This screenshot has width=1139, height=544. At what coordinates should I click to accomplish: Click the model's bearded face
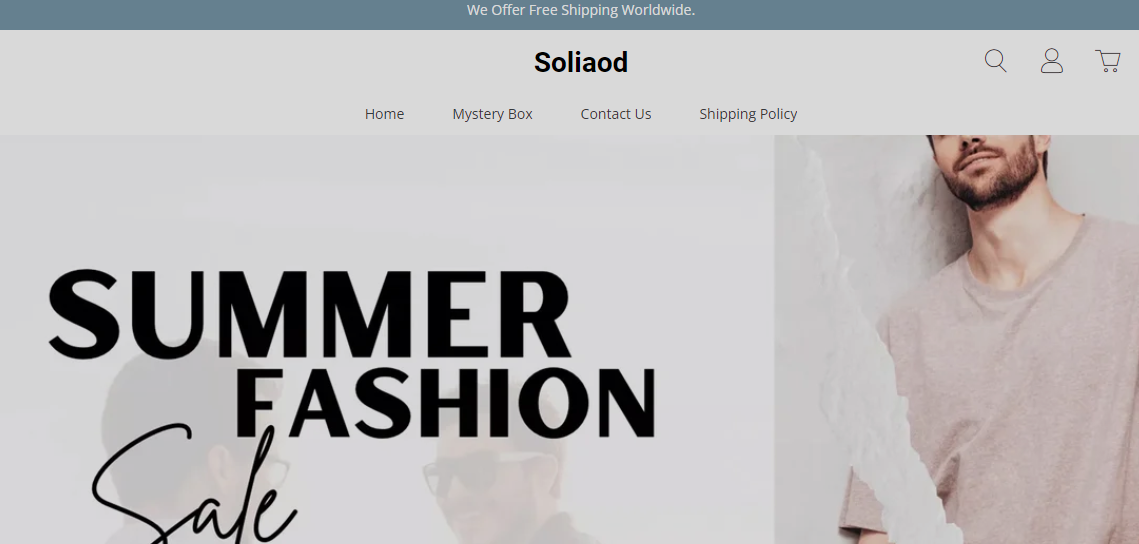click(997, 163)
